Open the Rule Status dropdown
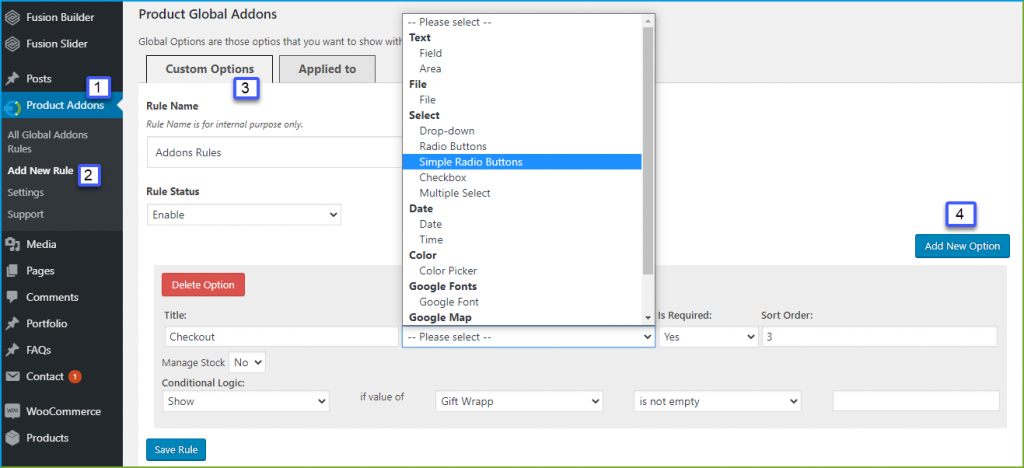The image size is (1024, 468). [244, 215]
